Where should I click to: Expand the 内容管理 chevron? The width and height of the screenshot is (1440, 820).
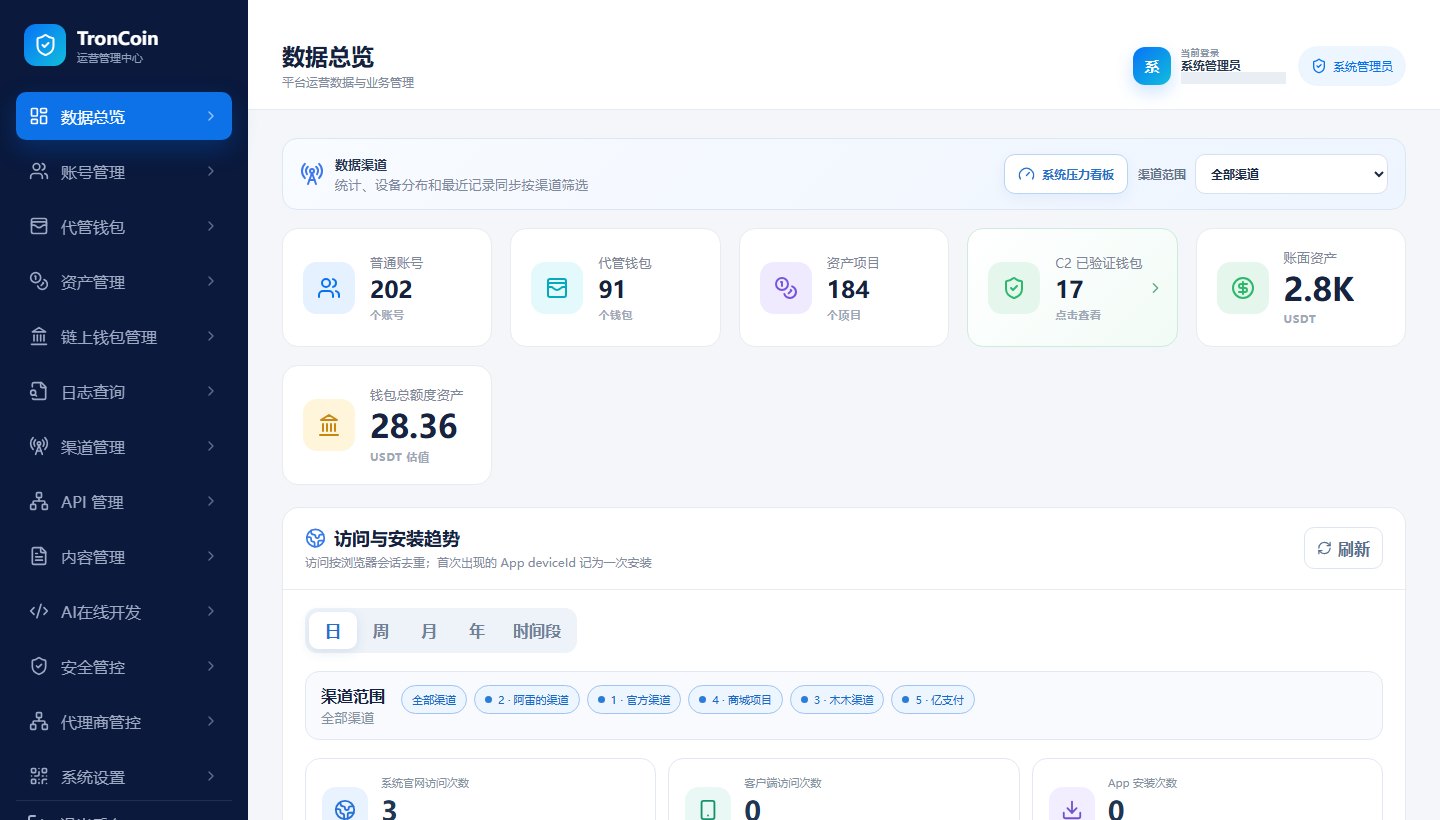pyautogui.click(x=211, y=556)
